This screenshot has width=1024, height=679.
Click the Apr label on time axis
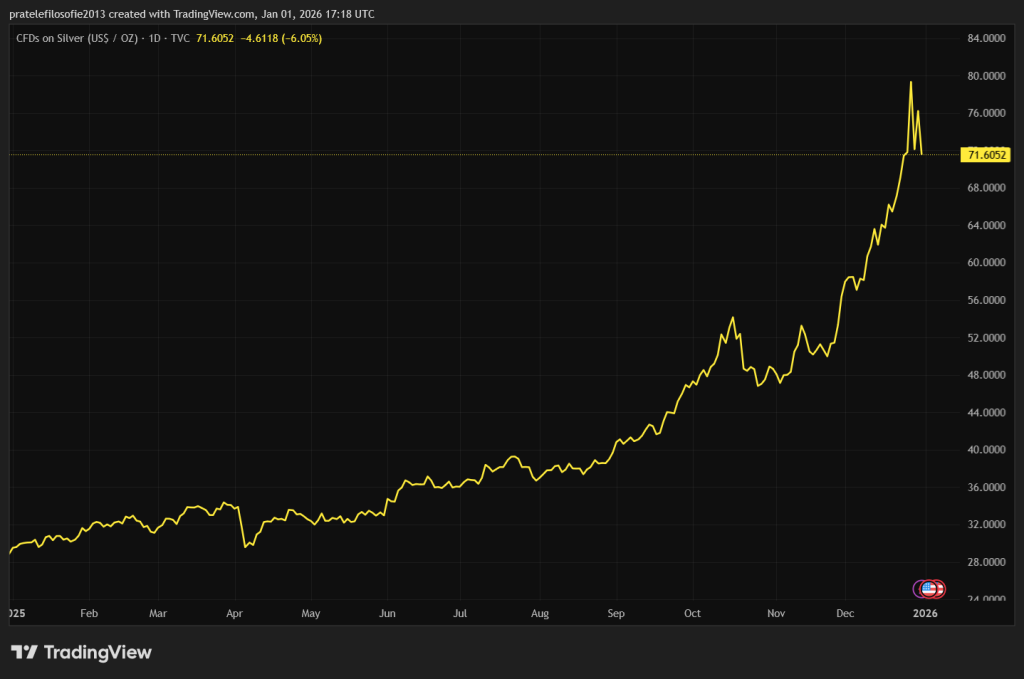pos(234,612)
